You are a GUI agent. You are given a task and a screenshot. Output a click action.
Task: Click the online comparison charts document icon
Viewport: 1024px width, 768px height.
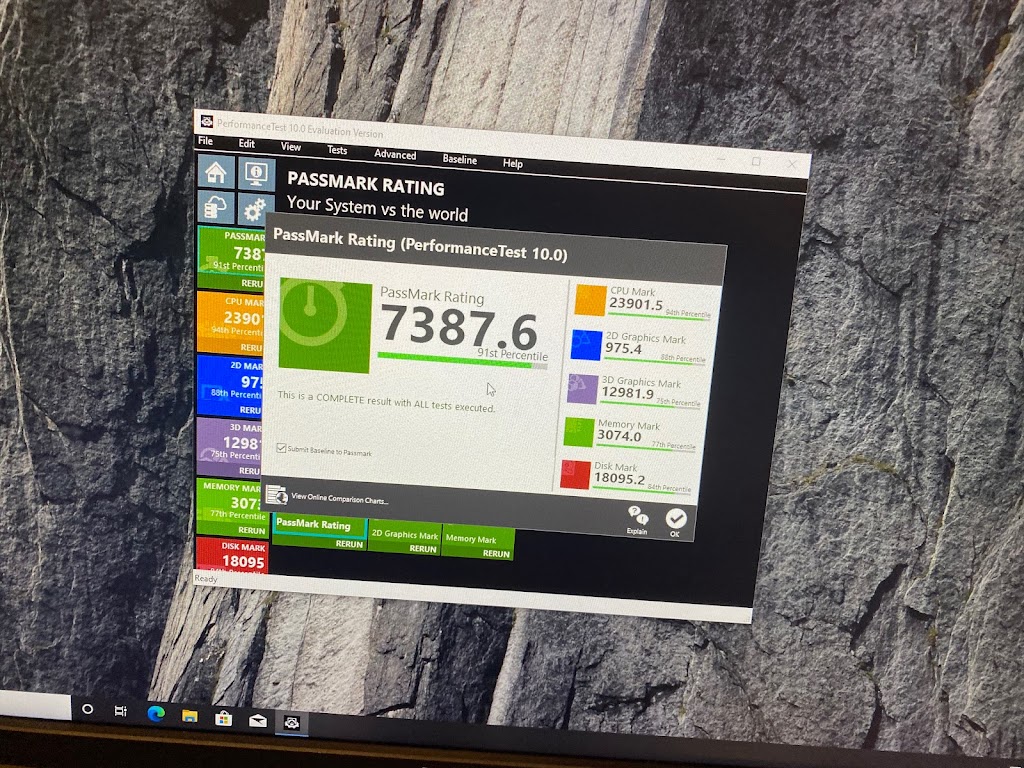click(276, 495)
